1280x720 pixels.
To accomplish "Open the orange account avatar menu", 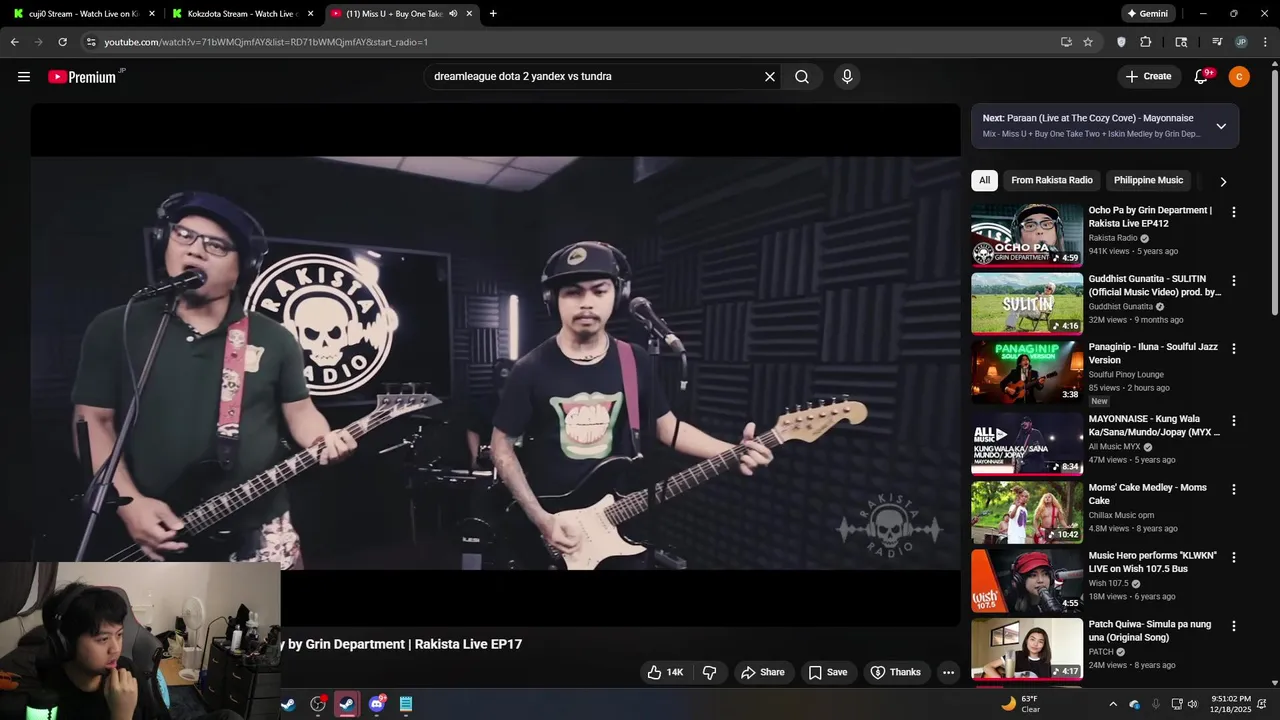I will [x=1239, y=77].
